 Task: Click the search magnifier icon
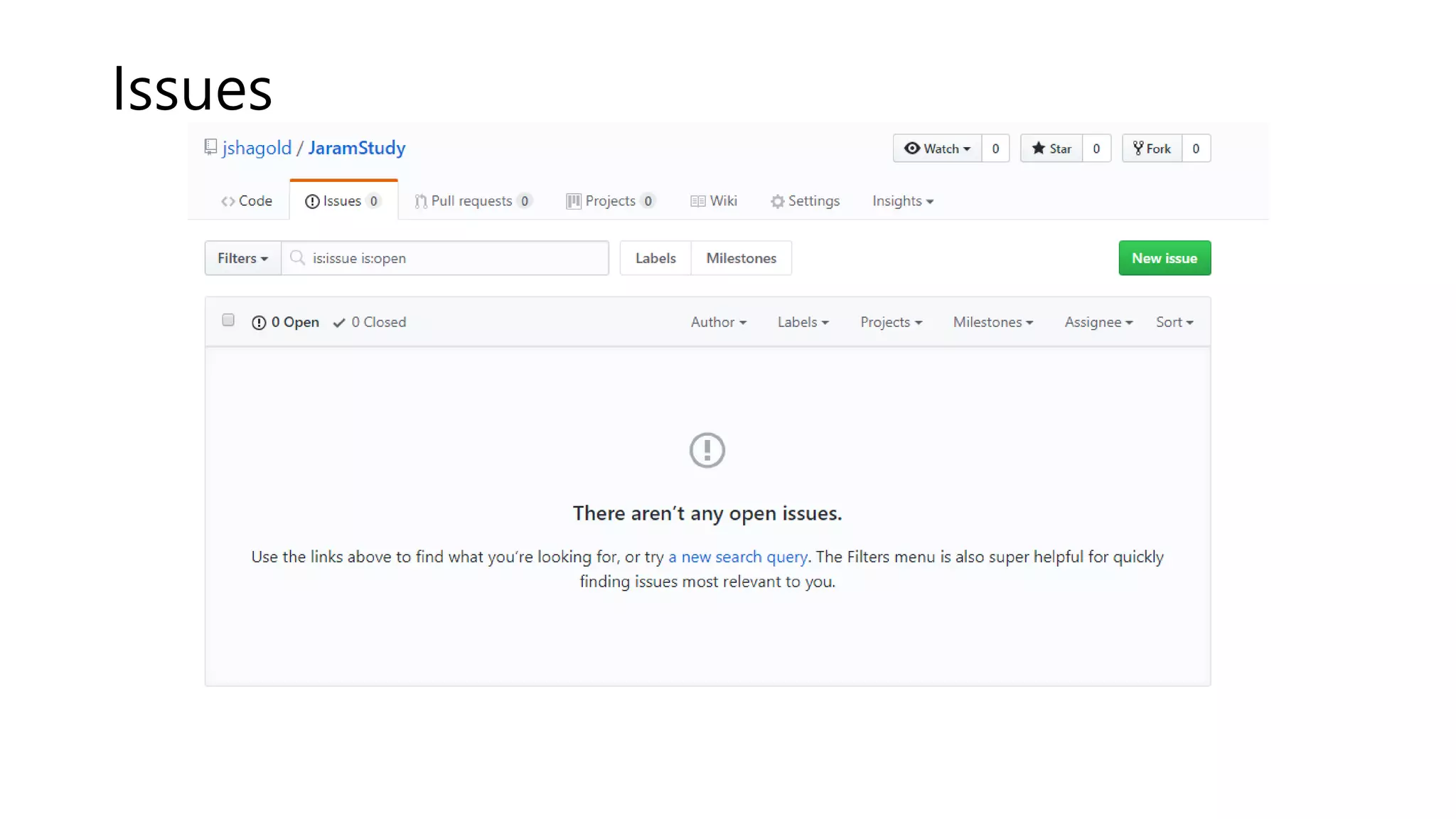(297, 258)
